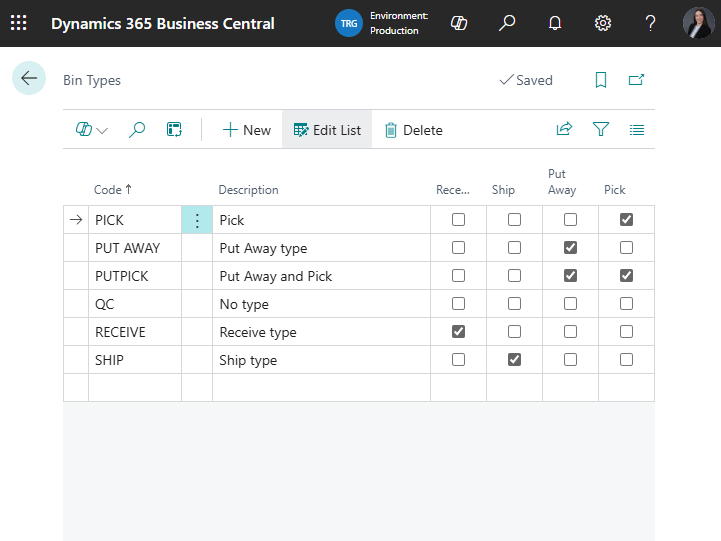The width and height of the screenshot is (721, 541).
Task: Click the top bar search magnifier
Action: (507, 23)
